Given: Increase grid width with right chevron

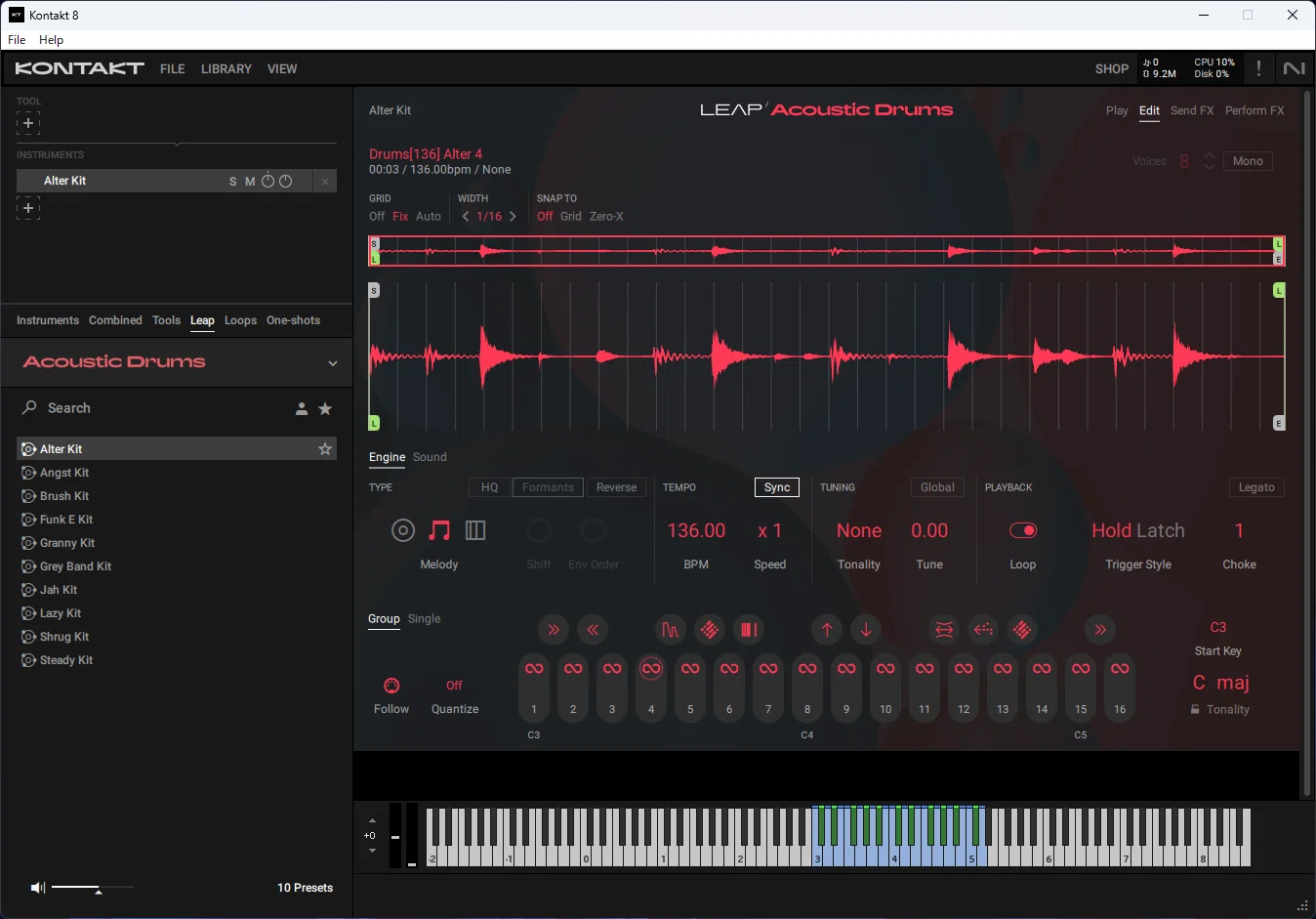Looking at the screenshot, I should (x=513, y=217).
